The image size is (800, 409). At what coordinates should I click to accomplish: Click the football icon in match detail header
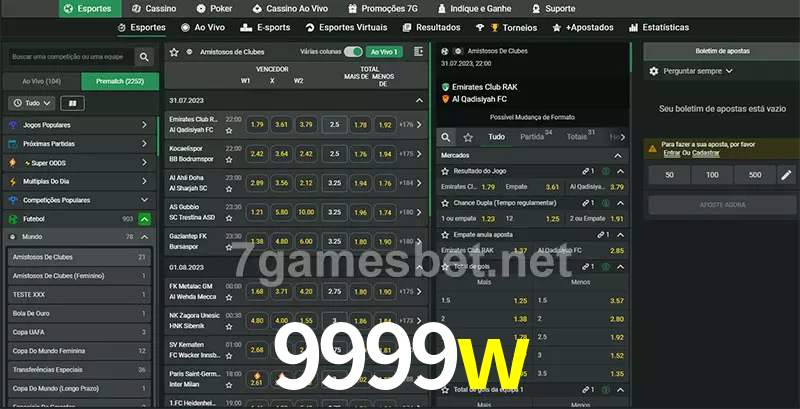(x=445, y=52)
